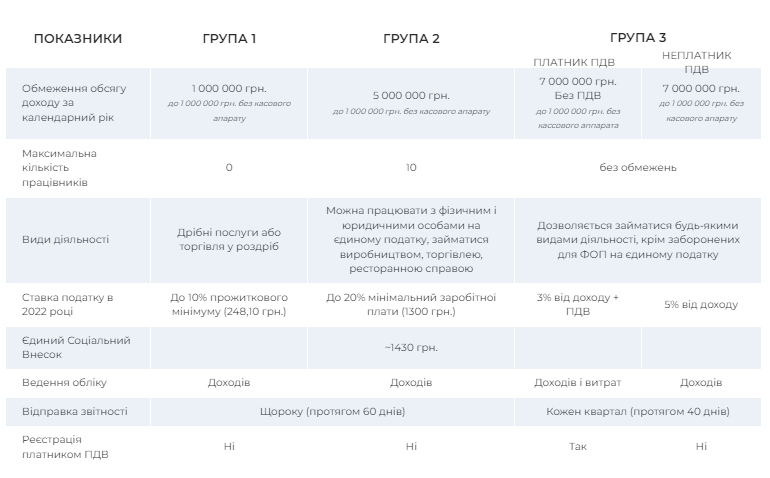Screen dimensions: 770x478
Task: Click the ПОКАЗНИКИ column header
Action: (x=78, y=39)
